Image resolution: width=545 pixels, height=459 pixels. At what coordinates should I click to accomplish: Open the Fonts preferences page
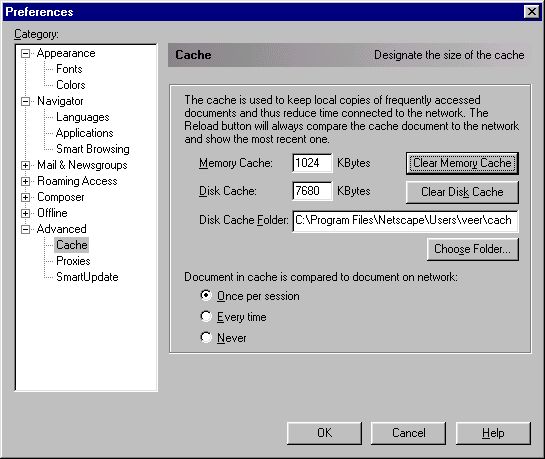tap(69, 69)
